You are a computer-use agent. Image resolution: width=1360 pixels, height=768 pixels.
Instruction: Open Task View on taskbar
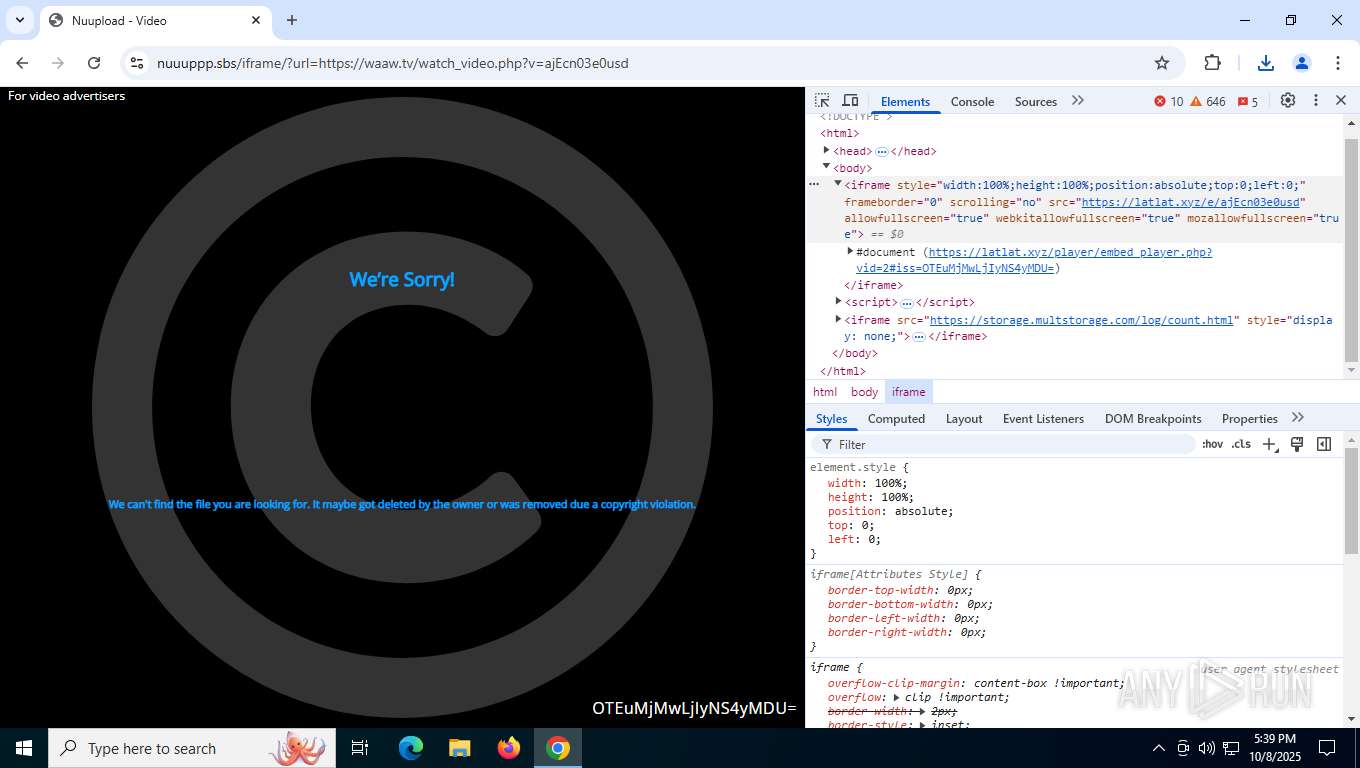click(x=360, y=748)
